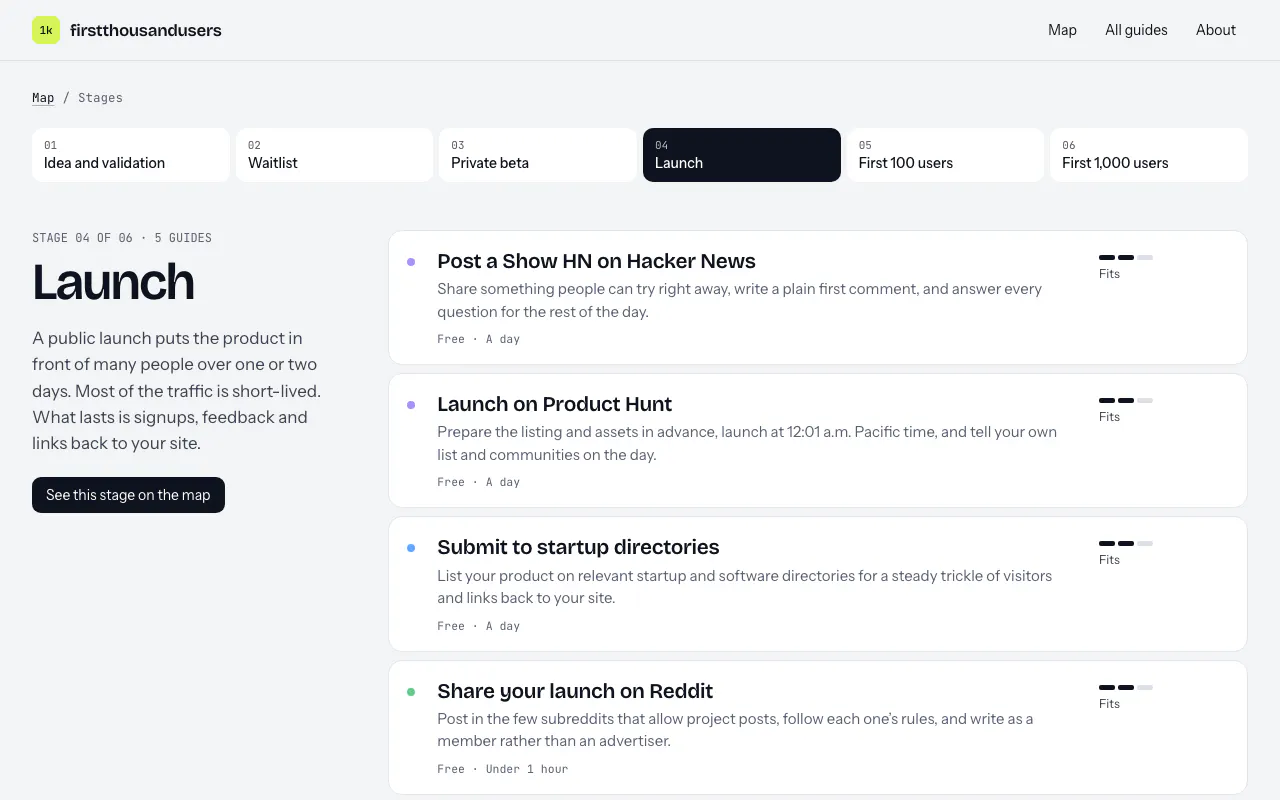
Task: Go to First 100 users stage
Action: (x=945, y=155)
